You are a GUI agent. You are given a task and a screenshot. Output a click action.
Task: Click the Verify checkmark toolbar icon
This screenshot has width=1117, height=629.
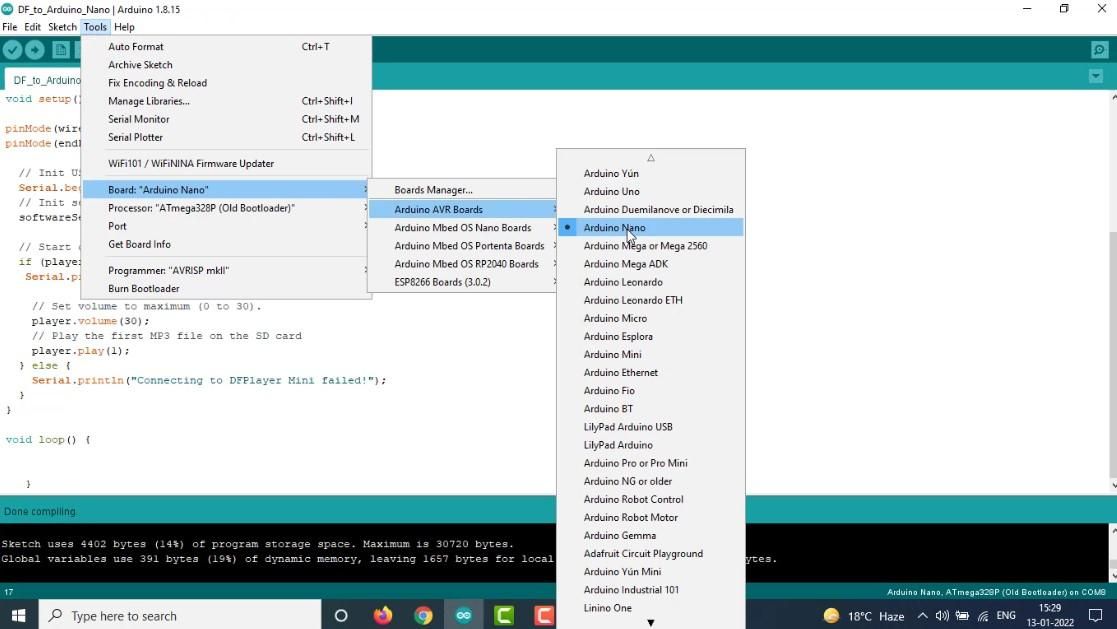[x=12, y=50]
